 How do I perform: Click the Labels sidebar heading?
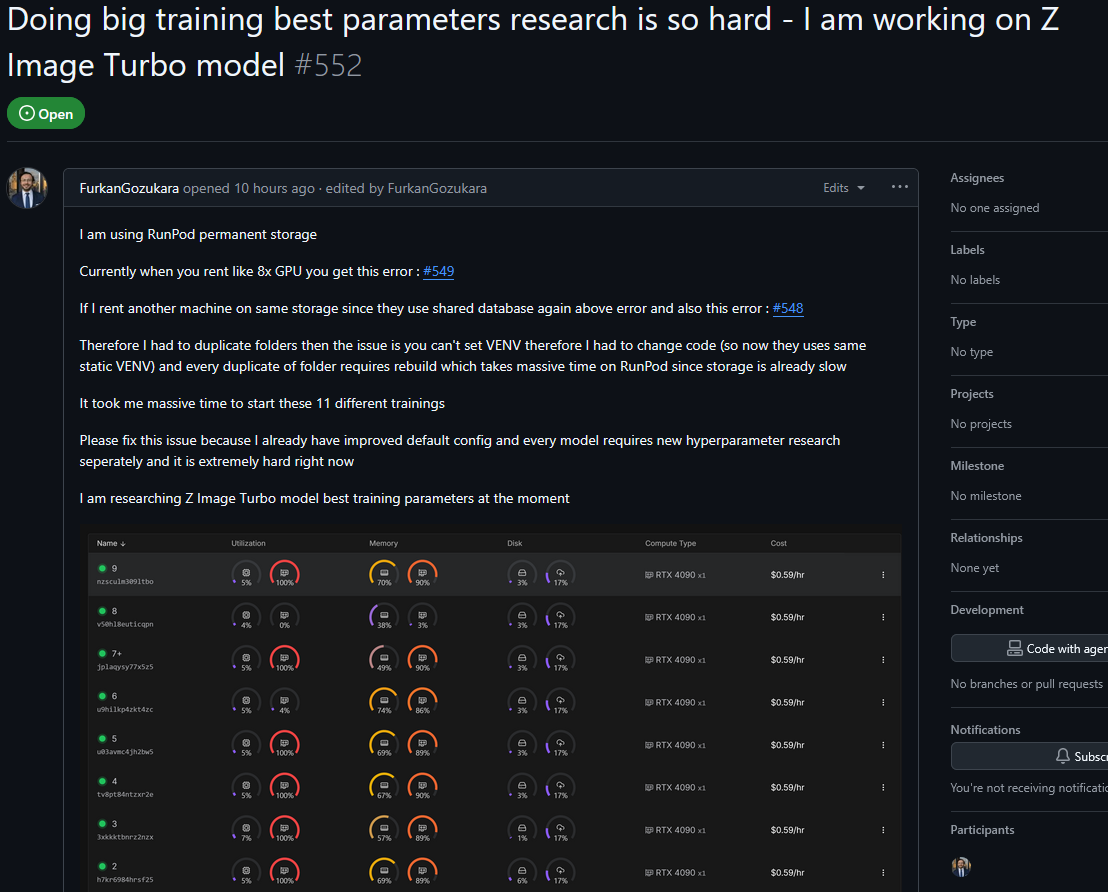tap(967, 250)
